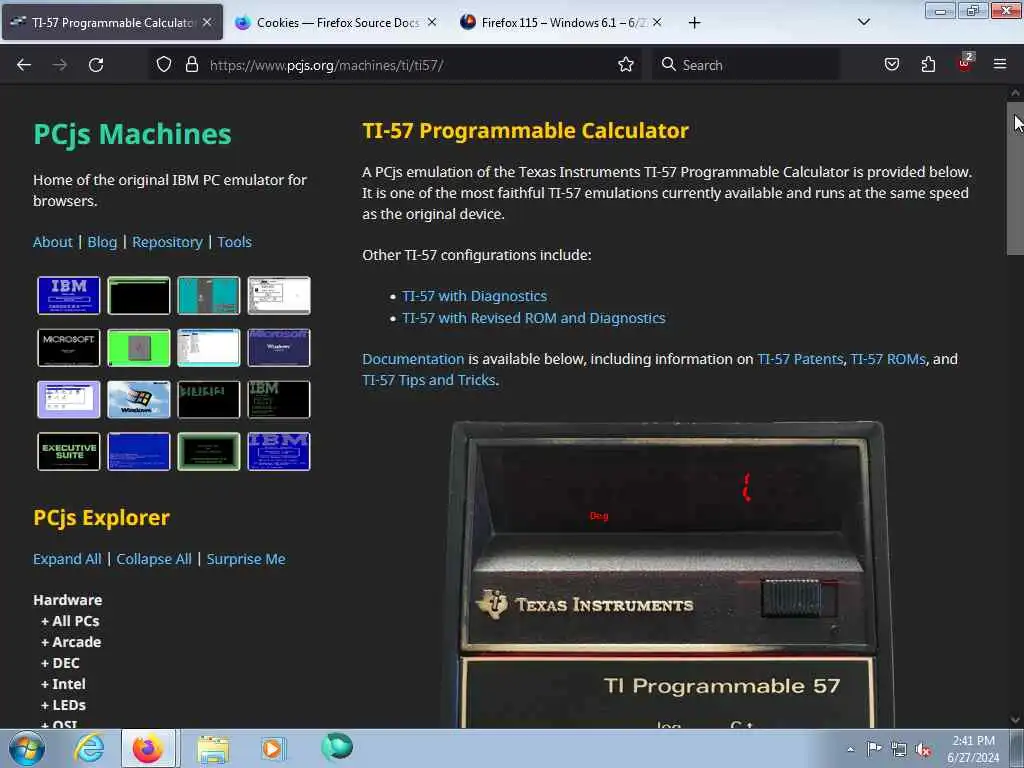Open TI-57 with Revised ROM and Diagnostics
The height and width of the screenshot is (768, 1024).
534,318
